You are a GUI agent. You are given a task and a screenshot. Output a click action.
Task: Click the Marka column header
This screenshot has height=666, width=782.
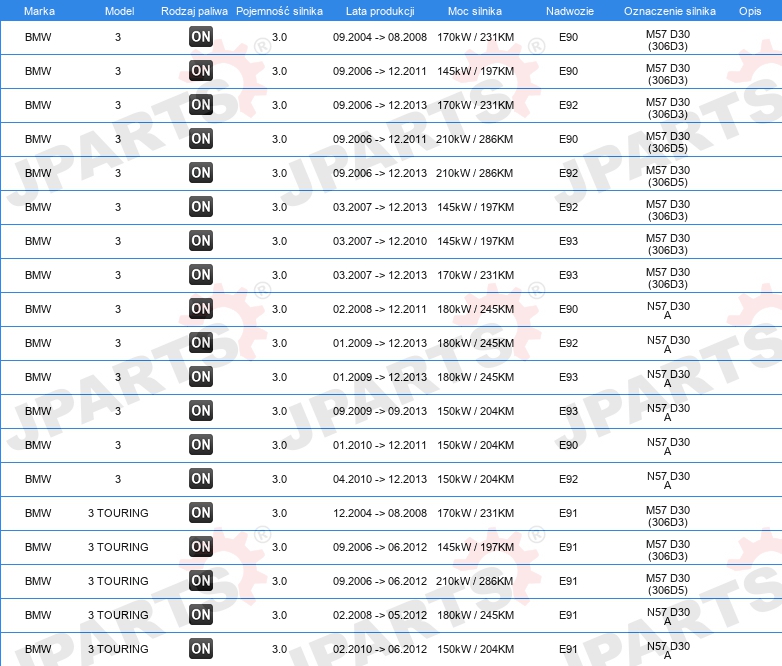point(39,11)
